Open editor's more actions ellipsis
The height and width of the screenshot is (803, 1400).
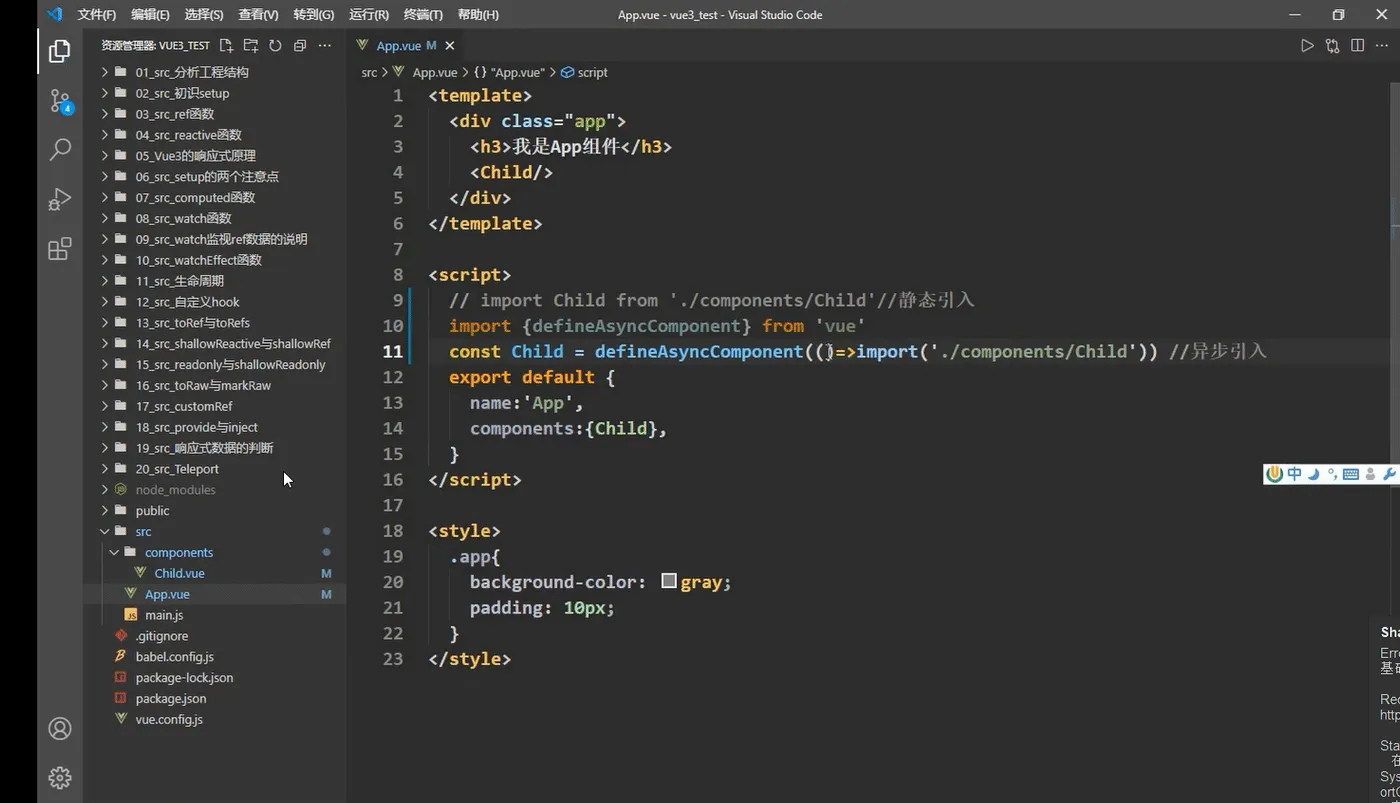point(1382,45)
